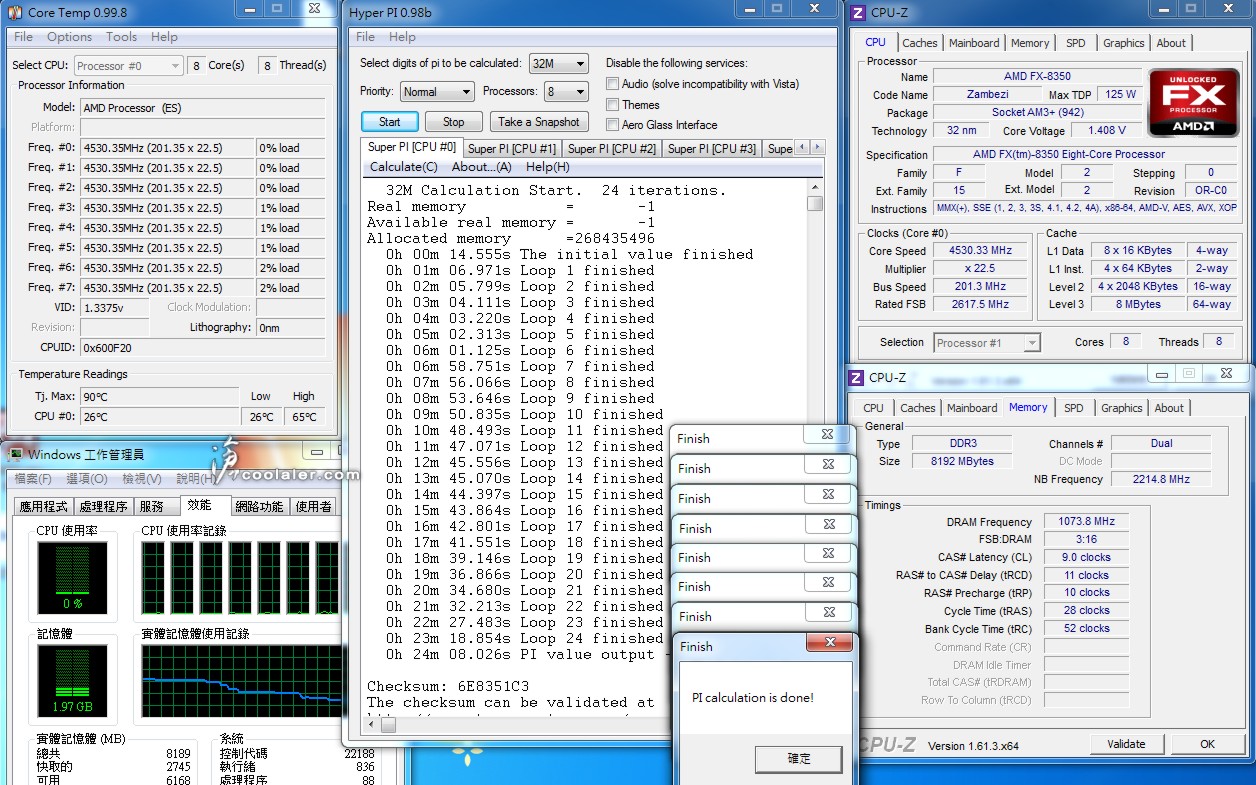Open Task Manager 選項 menu

(87, 479)
